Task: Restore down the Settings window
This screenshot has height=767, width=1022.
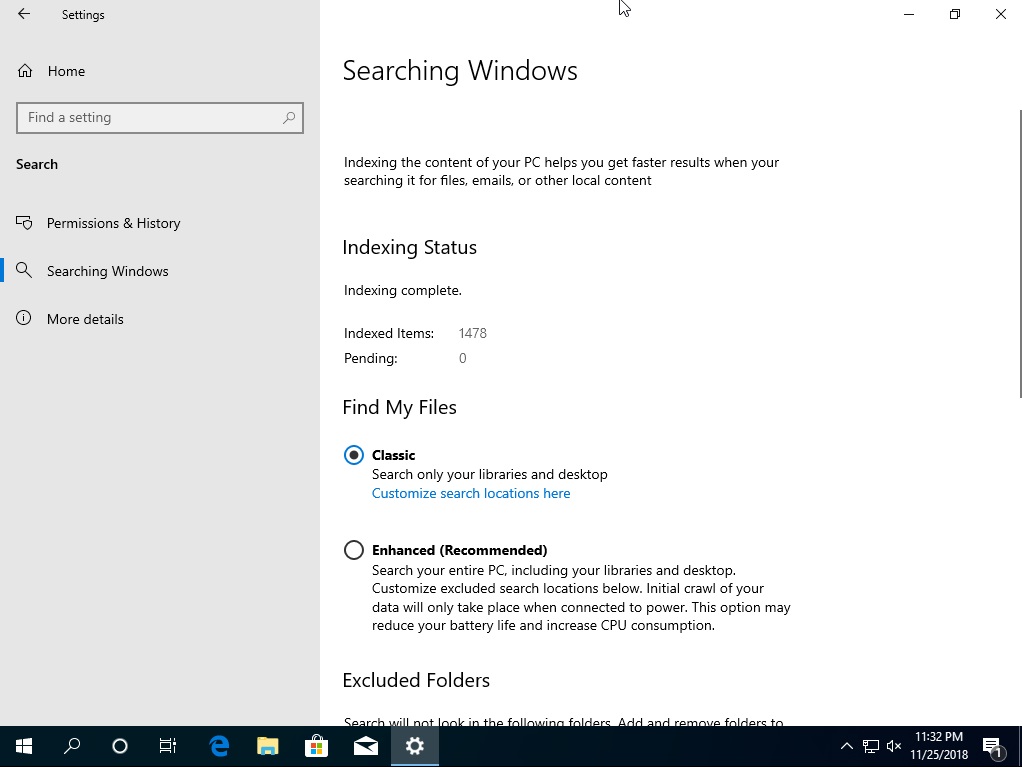Action: 955,14
